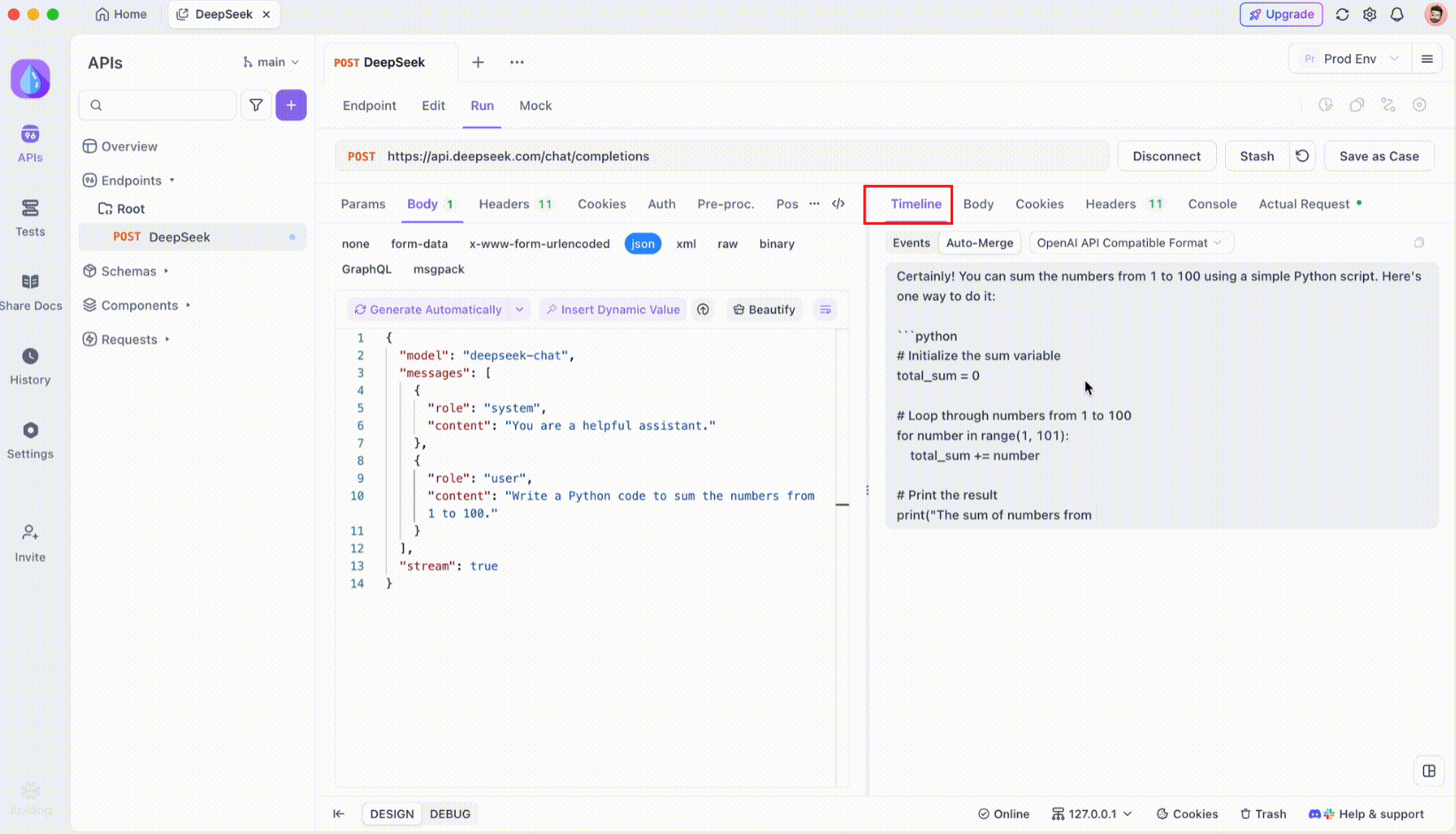
Task: Click the purple plus add button
Action: point(291,105)
